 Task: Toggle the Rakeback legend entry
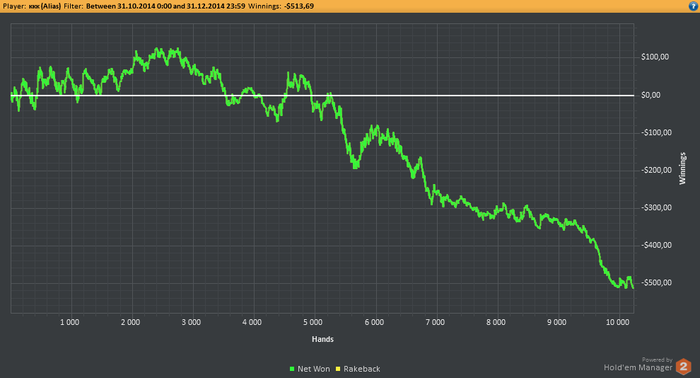tap(358, 369)
